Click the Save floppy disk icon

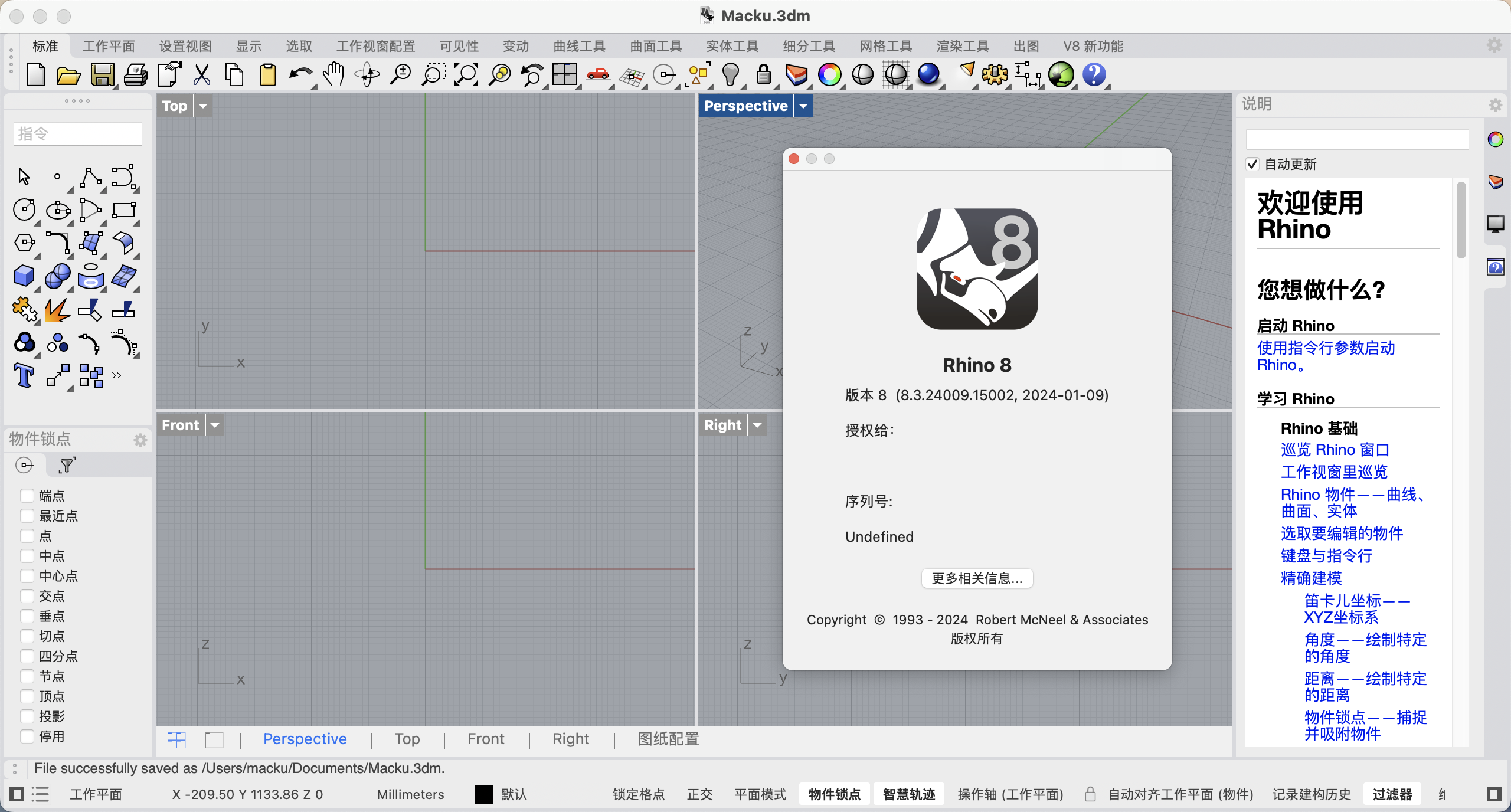coord(102,75)
